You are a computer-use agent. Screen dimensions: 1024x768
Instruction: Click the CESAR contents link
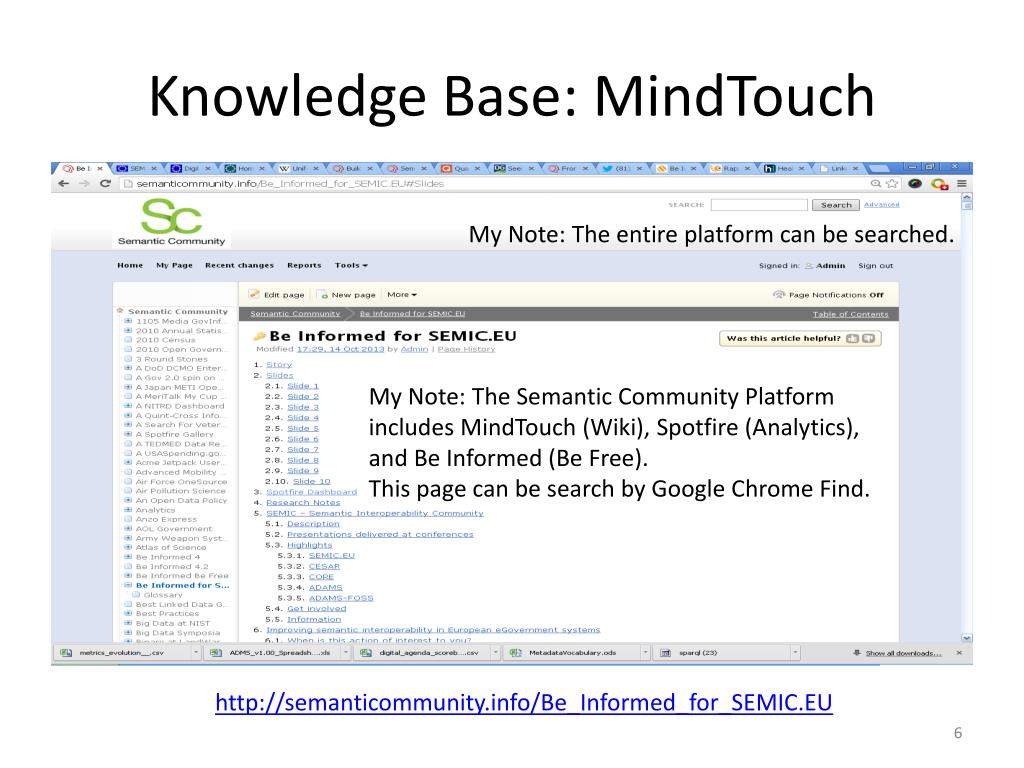coord(324,566)
